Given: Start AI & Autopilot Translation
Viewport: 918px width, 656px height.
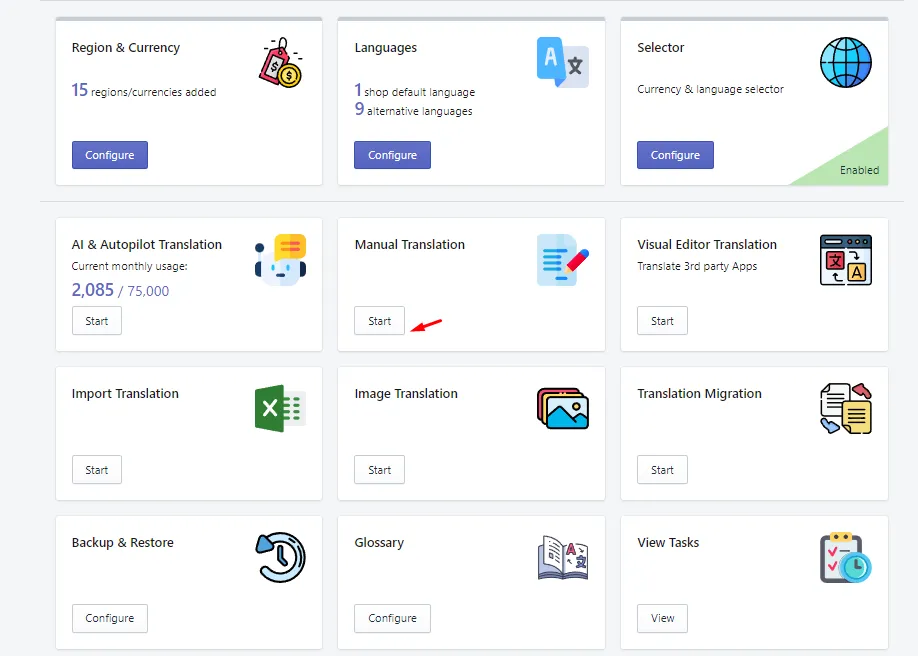Looking at the screenshot, I should click(x=97, y=321).
